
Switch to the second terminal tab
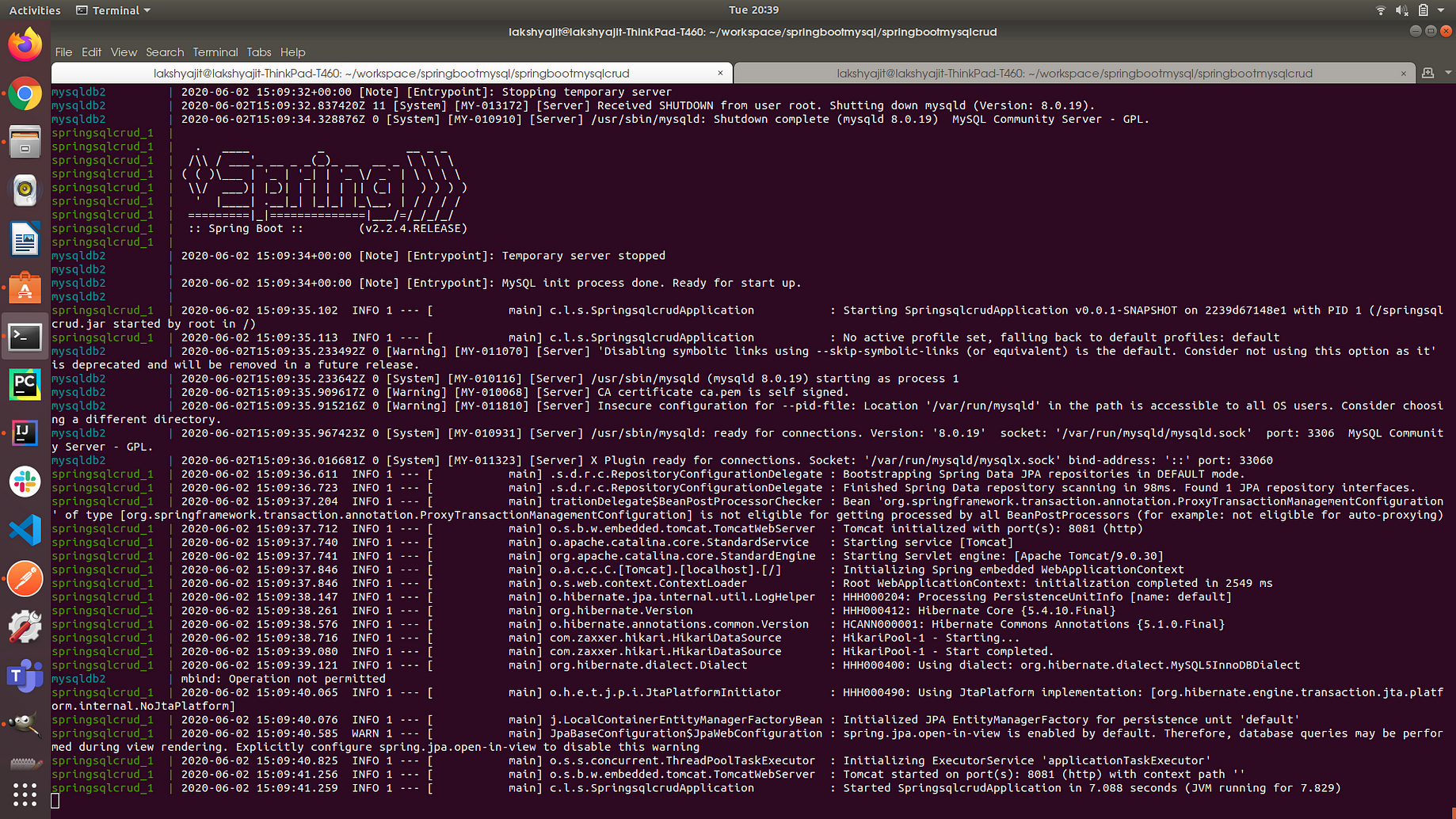(1074, 73)
